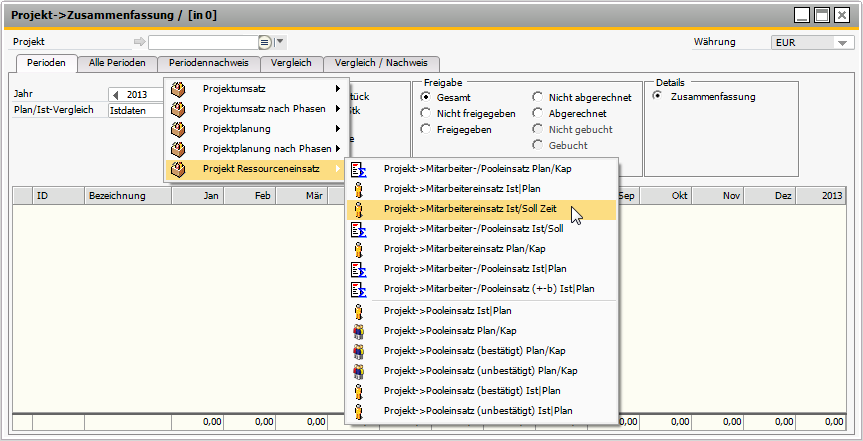This screenshot has width=863, height=441.
Task: Click the box icon beside Projektumsatz
Action: 178,89
